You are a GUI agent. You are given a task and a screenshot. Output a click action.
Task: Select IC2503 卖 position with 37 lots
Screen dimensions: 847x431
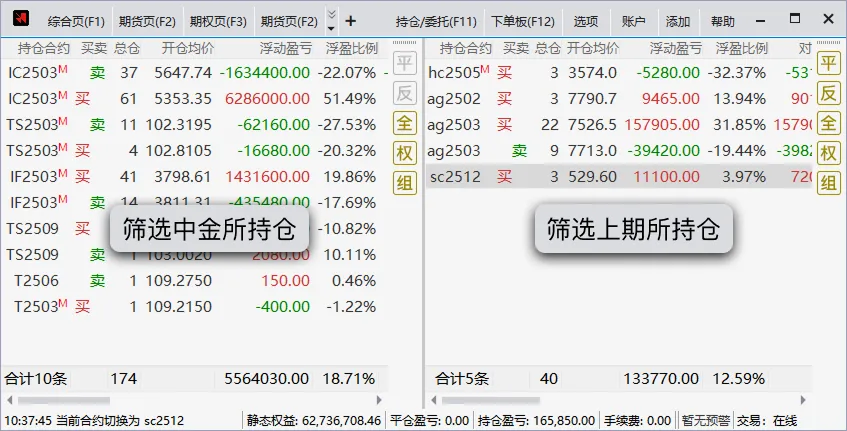[194, 72]
